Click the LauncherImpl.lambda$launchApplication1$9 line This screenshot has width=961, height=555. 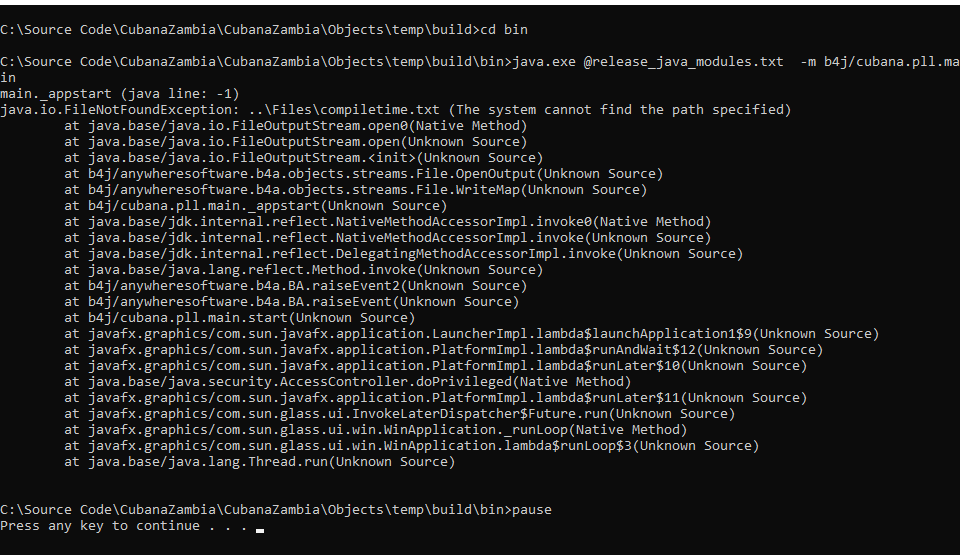[x=471, y=333]
